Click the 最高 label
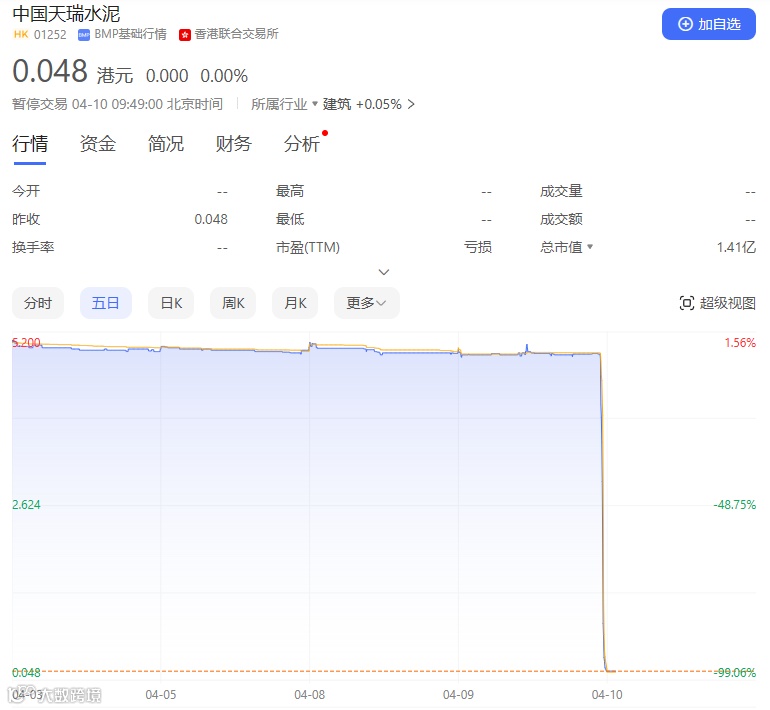Image resolution: width=770 pixels, height=710 pixels. pyautogui.click(x=290, y=191)
